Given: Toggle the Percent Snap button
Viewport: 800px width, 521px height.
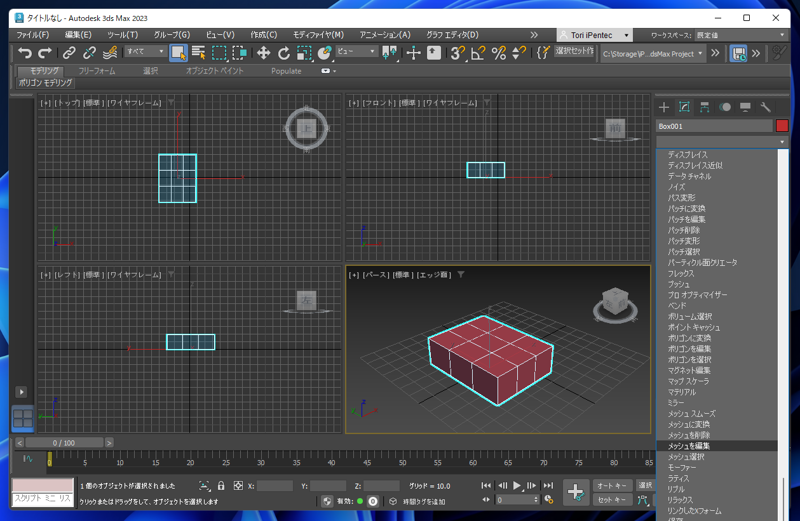Looking at the screenshot, I should [x=498, y=53].
